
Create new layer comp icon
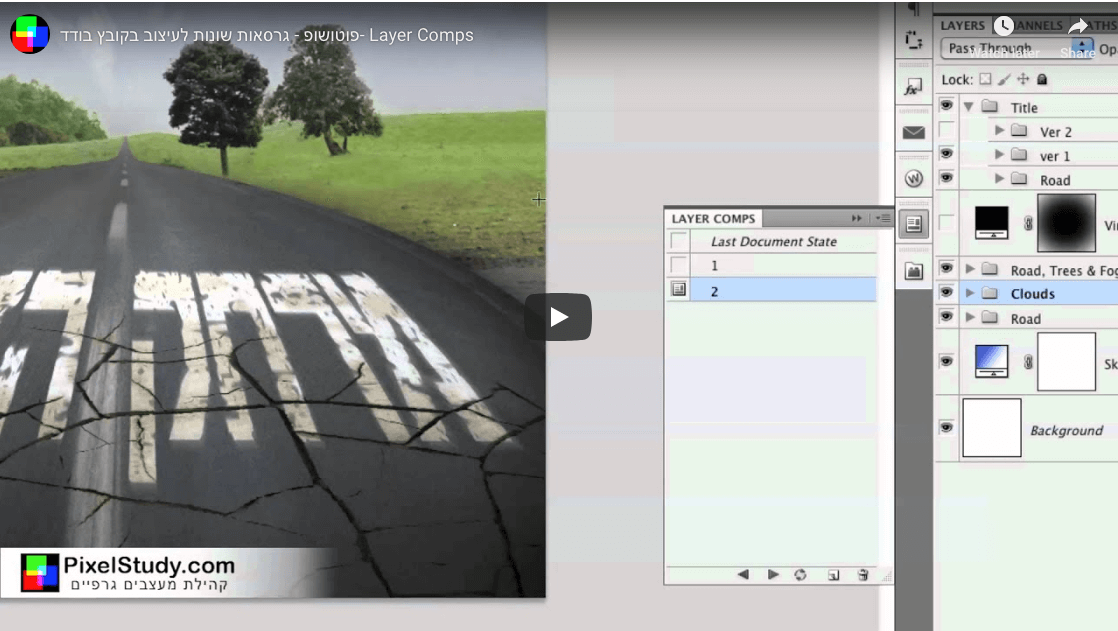pos(833,575)
